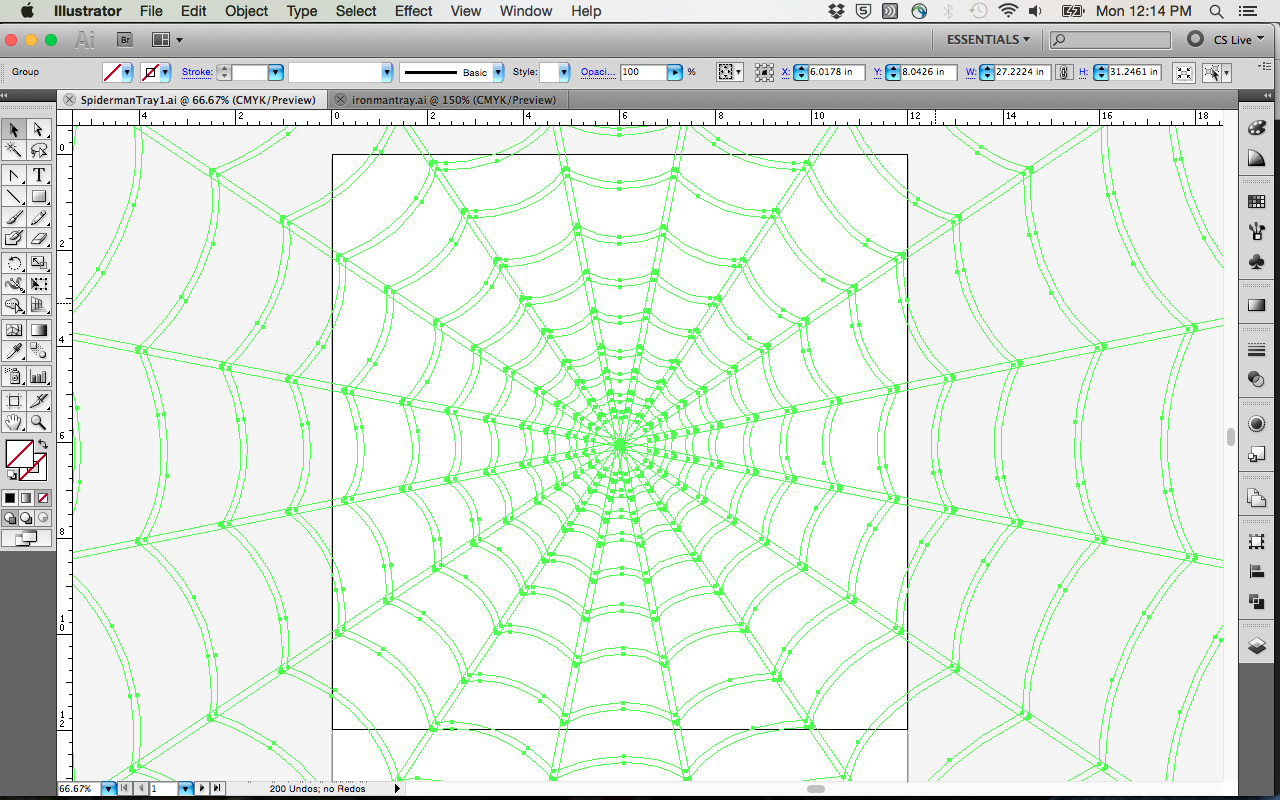
Task: Open the zoom level dropdown in status bar
Action: pyautogui.click(x=108, y=789)
